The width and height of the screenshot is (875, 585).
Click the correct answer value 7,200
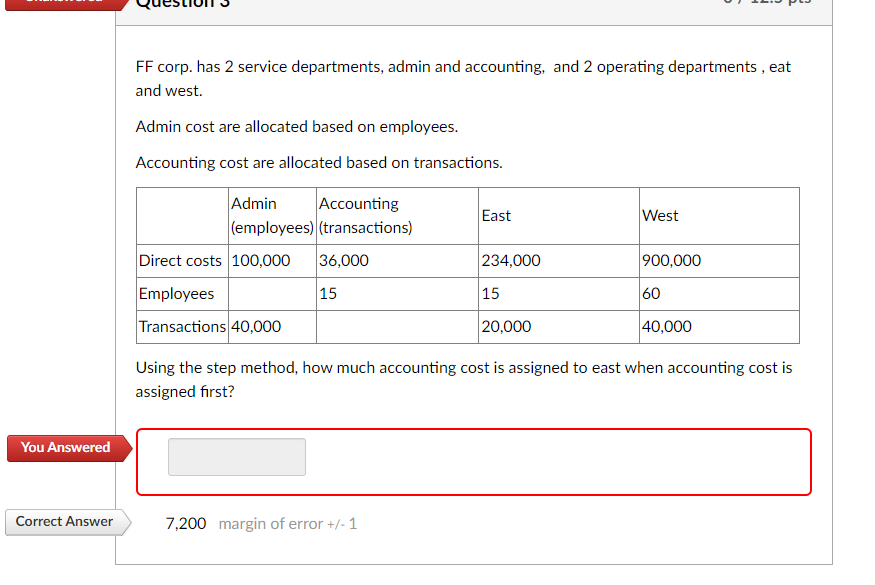click(x=185, y=523)
